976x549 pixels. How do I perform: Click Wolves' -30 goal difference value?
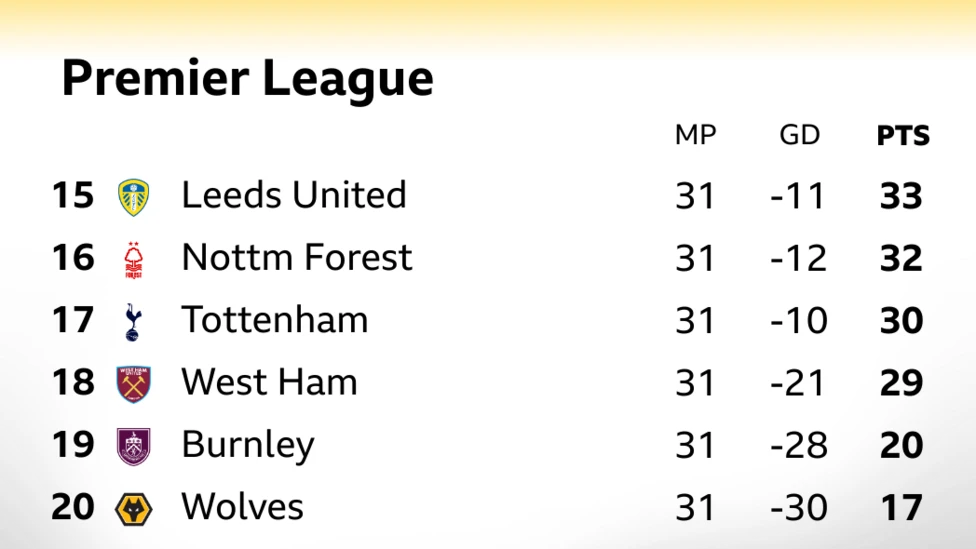click(x=799, y=508)
